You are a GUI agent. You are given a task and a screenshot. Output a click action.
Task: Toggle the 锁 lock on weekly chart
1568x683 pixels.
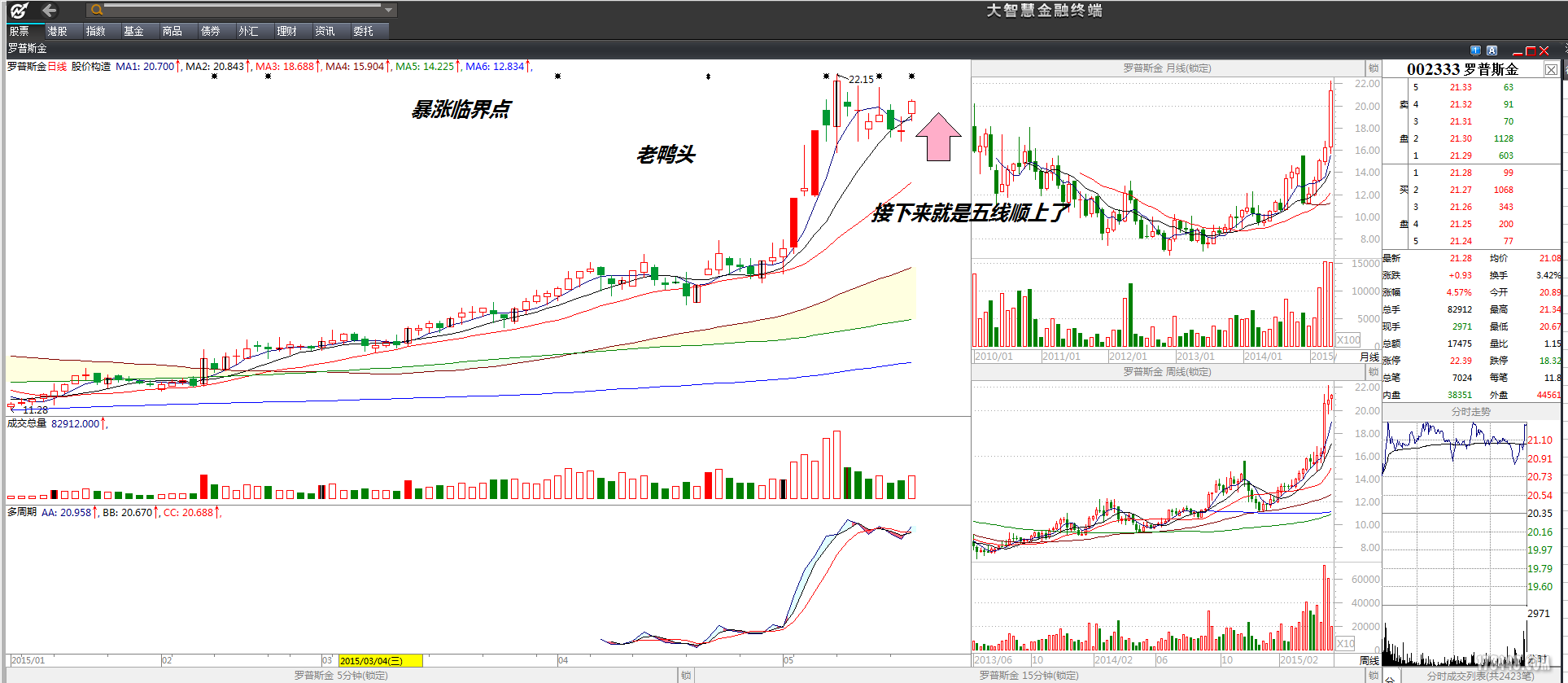(1374, 372)
